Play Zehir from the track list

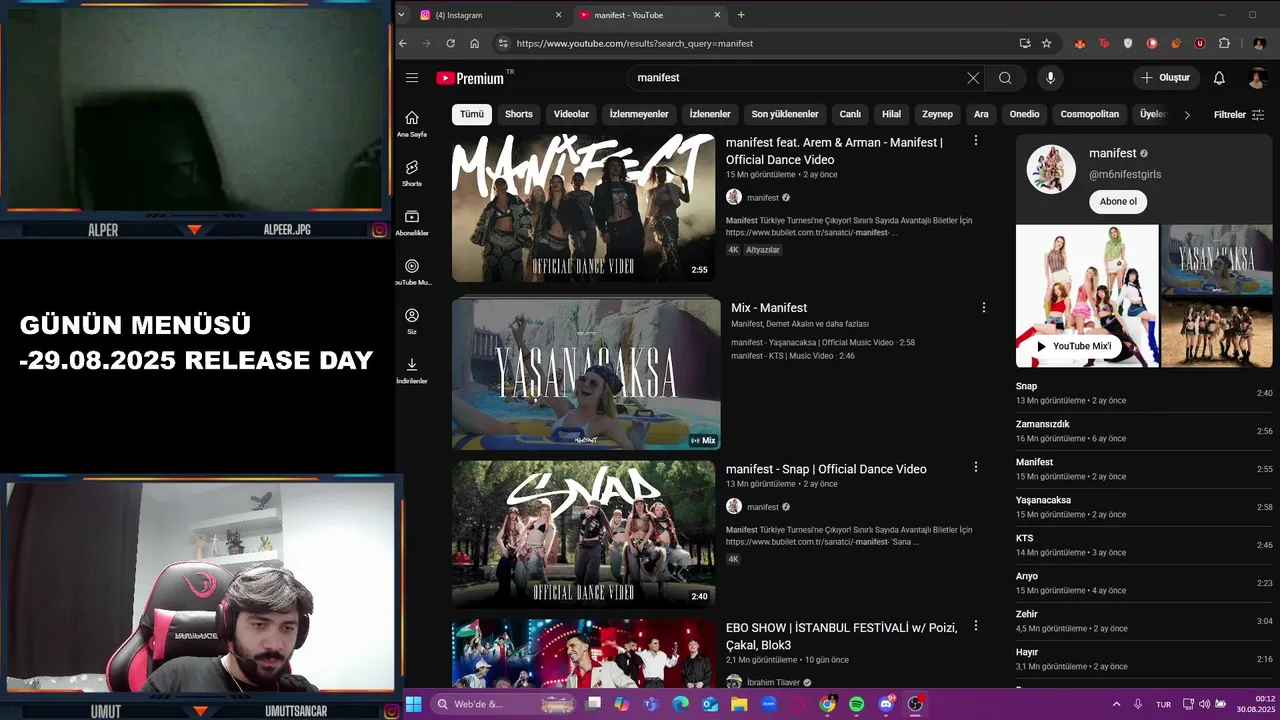[x=1144, y=621]
